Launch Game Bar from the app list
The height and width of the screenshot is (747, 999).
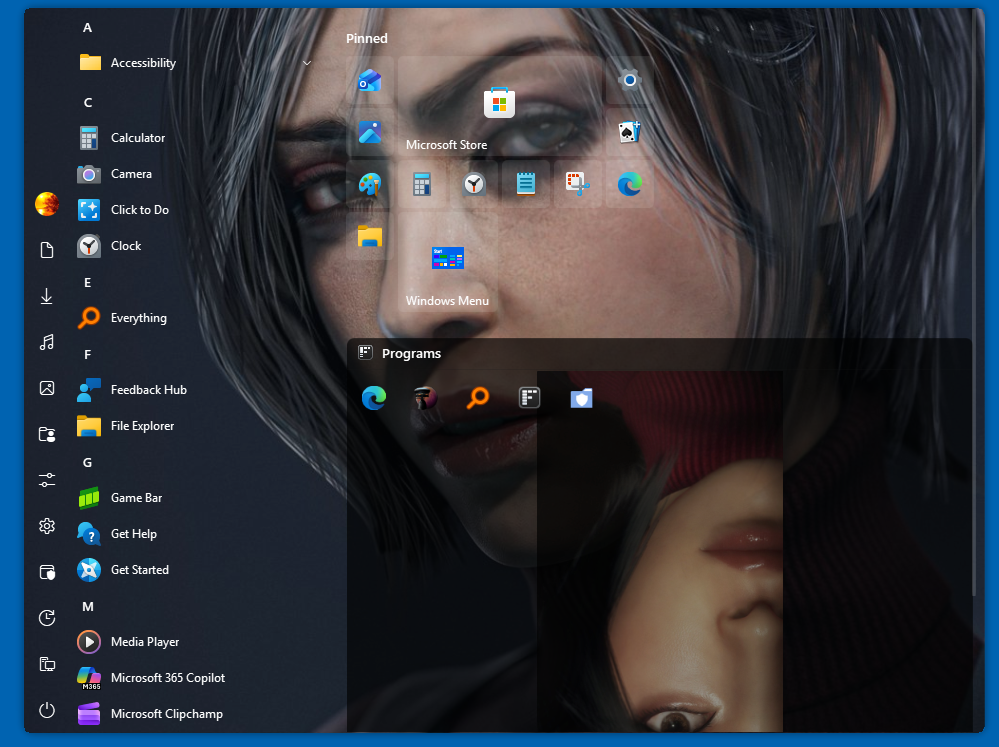(x=195, y=498)
